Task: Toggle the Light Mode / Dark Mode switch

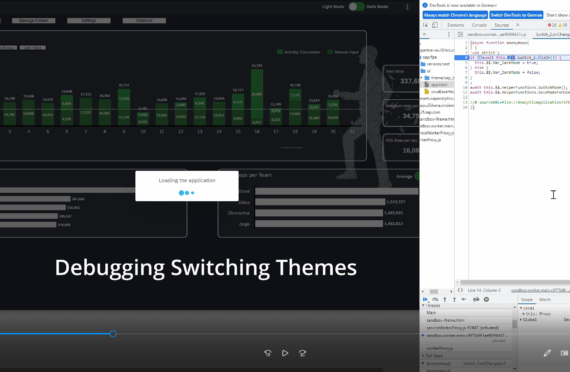Action: pyautogui.click(x=356, y=7)
